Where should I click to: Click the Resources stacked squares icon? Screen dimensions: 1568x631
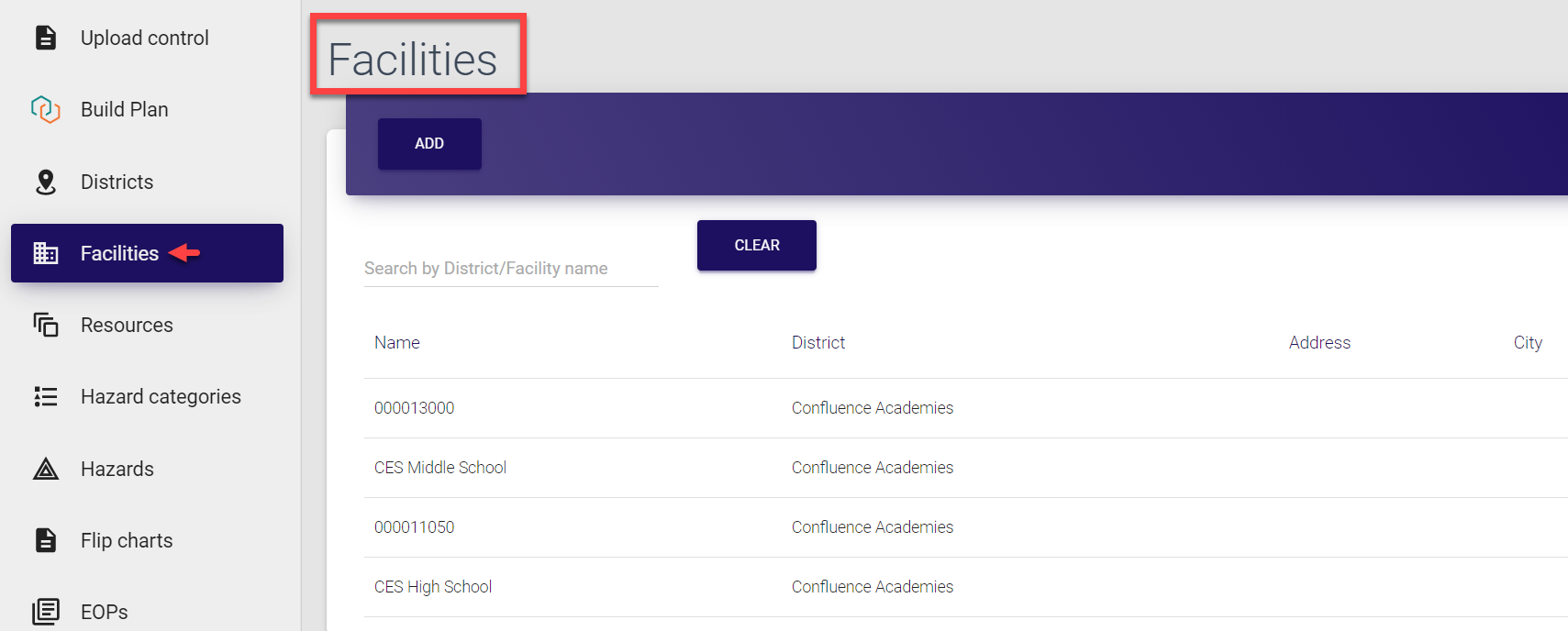(x=45, y=325)
